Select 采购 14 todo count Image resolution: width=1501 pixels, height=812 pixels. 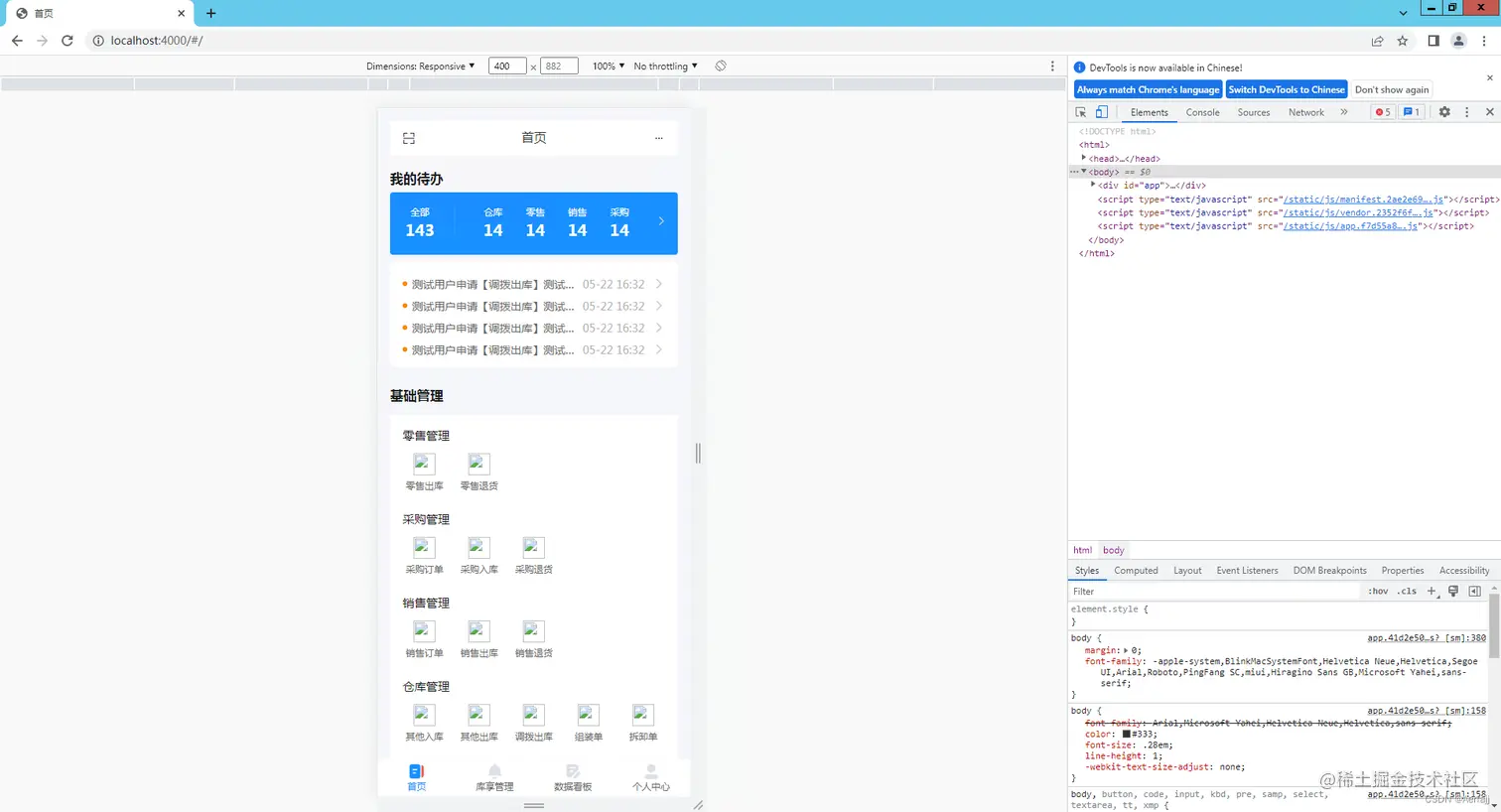pyautogui.click(x=619, y=222)
